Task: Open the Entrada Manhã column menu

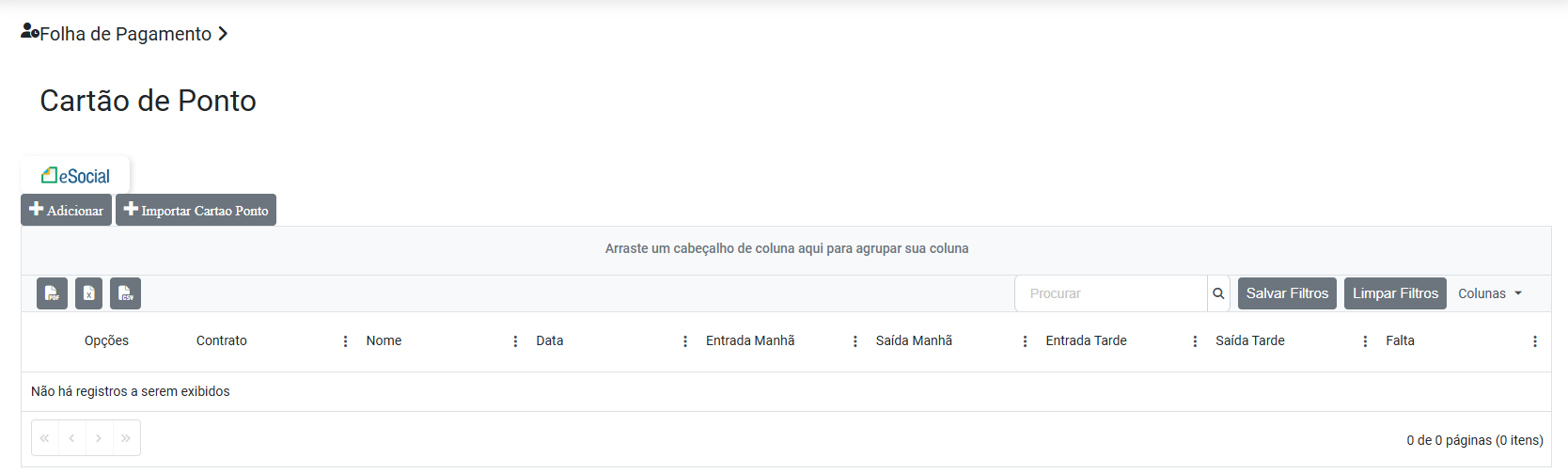Action: point(855,341)
